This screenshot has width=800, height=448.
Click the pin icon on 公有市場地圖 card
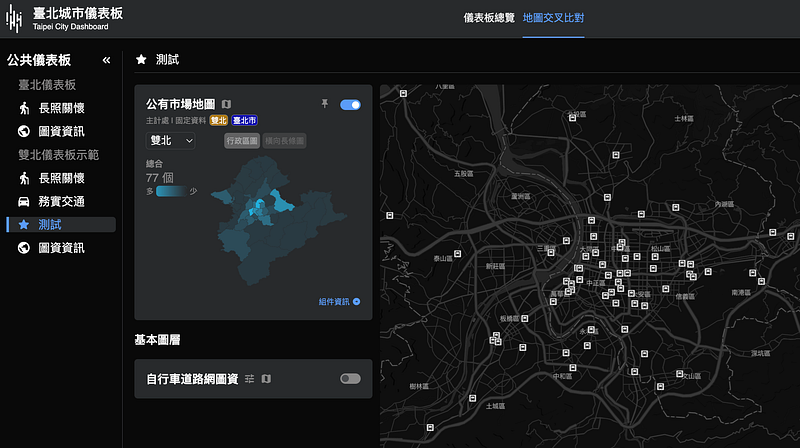324,104
